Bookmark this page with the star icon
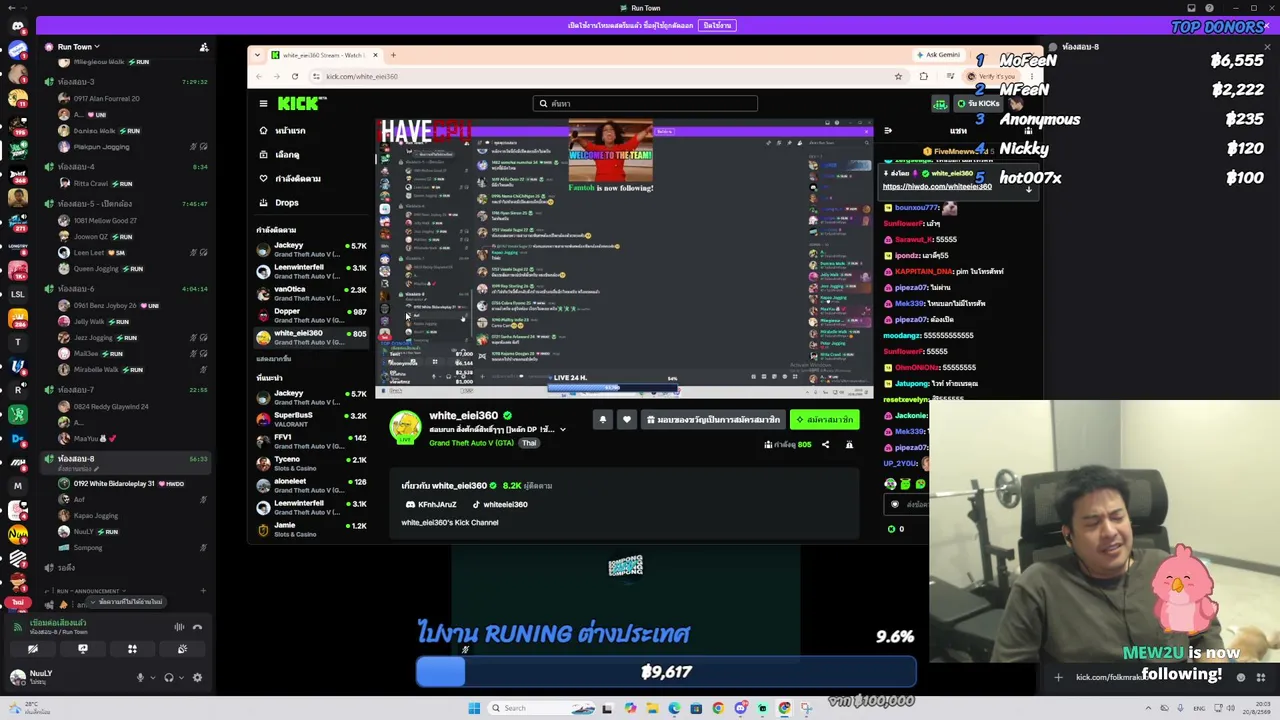Screen dimensions: 1280x720 point(898,76)
